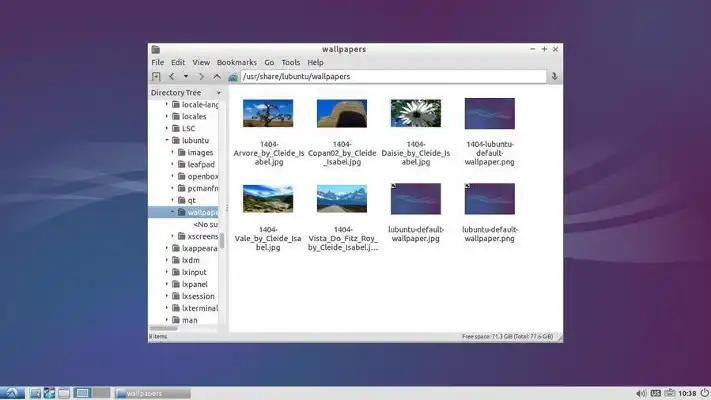Click the wallpapers taskbar window button

click(150, 392)
